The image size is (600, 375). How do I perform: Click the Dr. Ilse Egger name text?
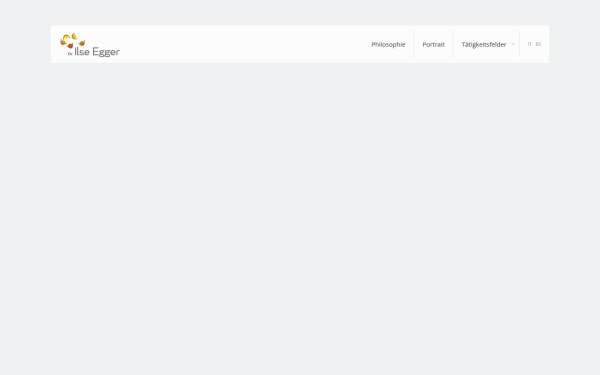94,52
